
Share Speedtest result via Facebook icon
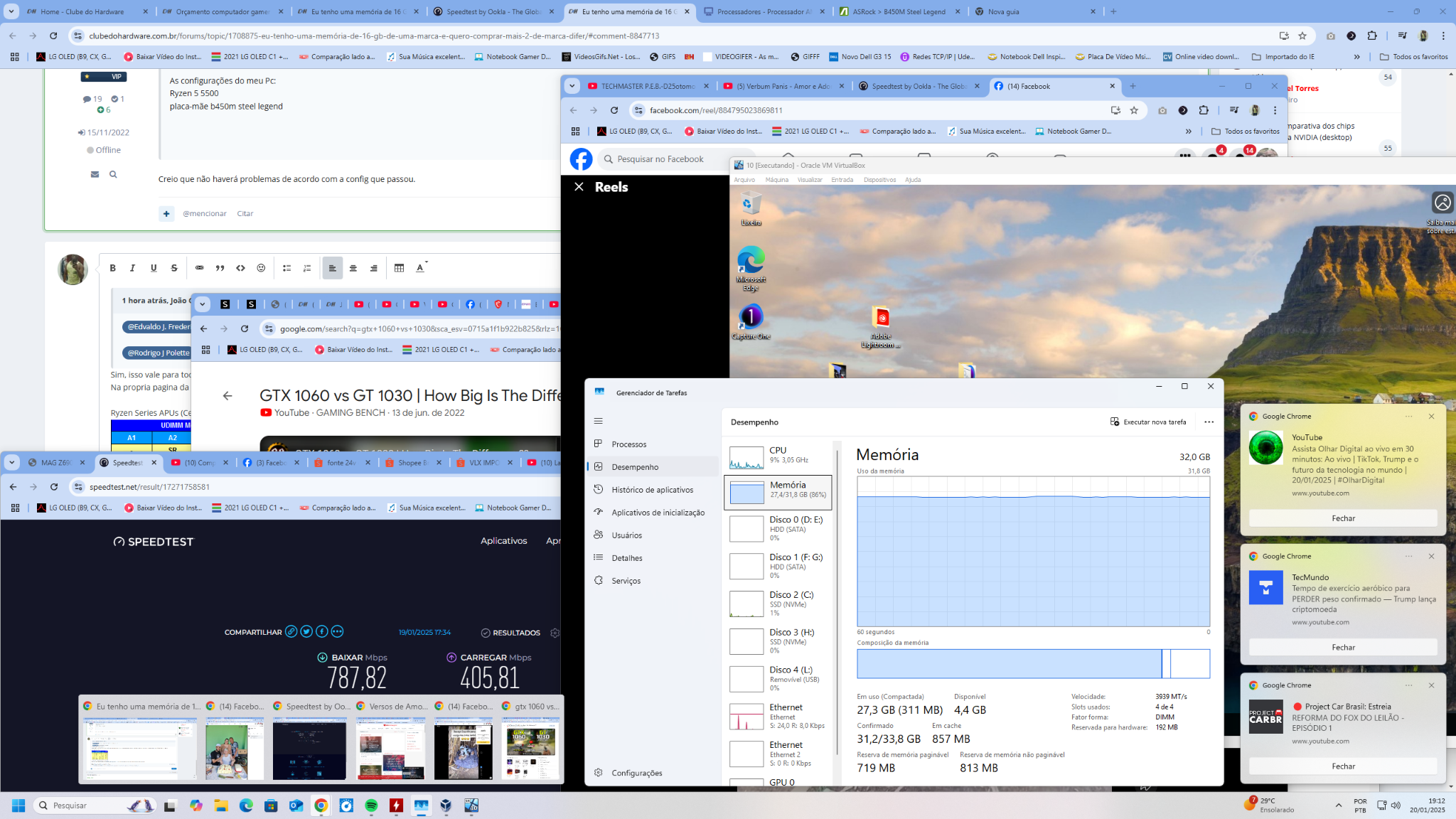pyautogui.click(x=321, y=631)
